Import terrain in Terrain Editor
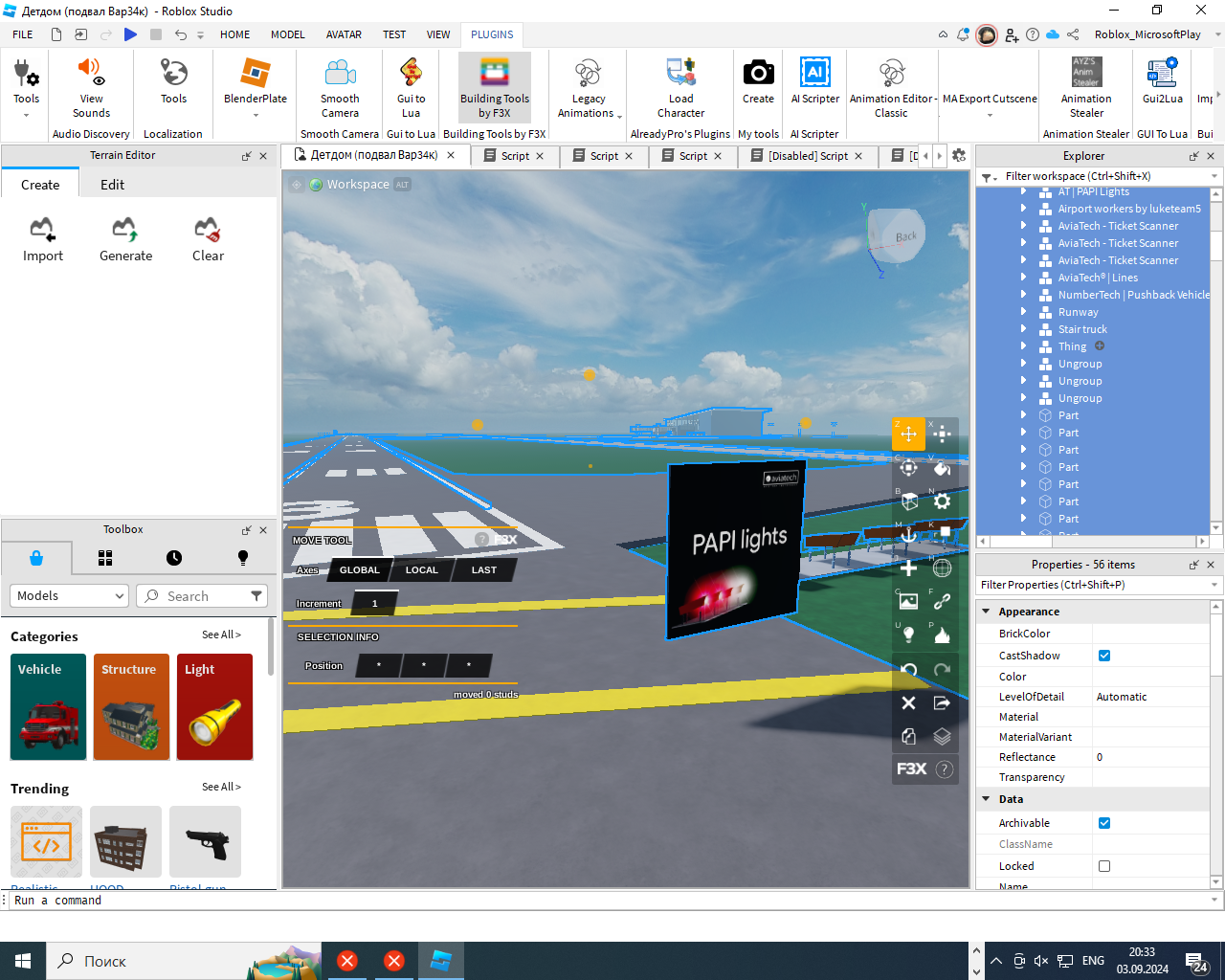The height and width of the screenshot is (980, 1225). (x=43, y=239)
